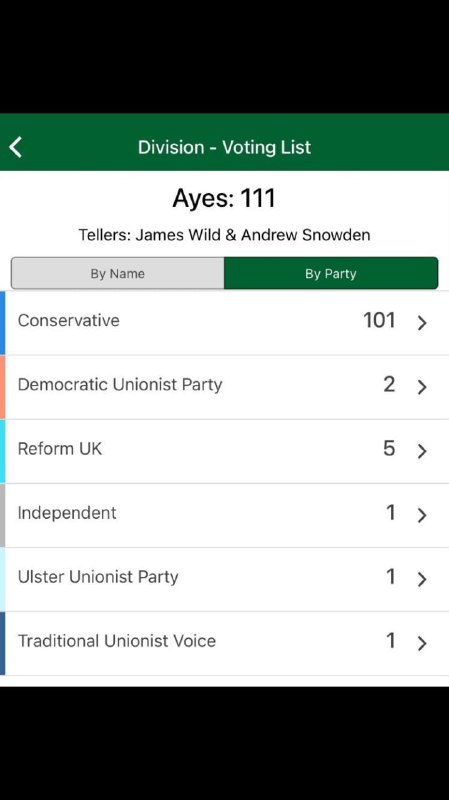The image size is (449, 800).
Task: Select the Ulster Unionist Party label
Action: coord(98,577)
